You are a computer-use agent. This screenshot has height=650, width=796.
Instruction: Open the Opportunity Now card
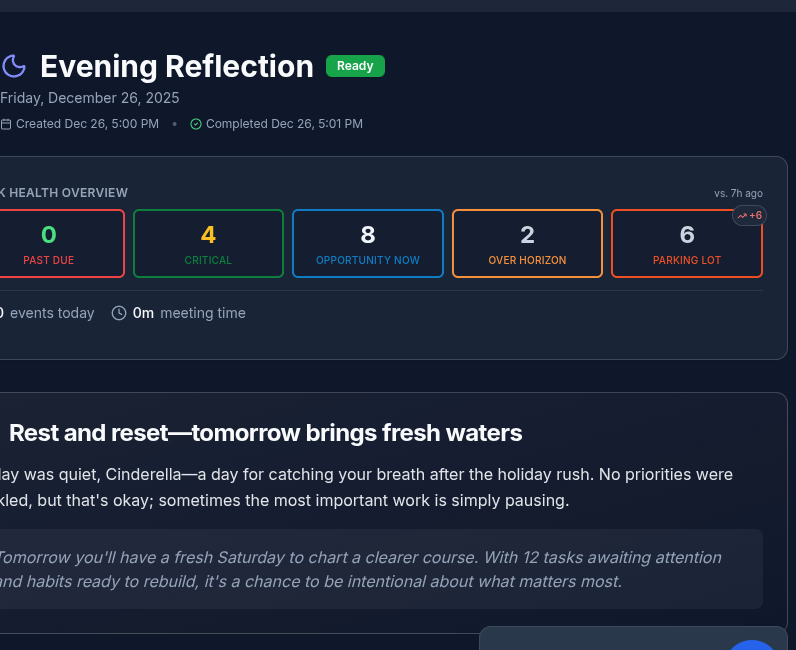pyautogui.click(x=368, y=243)
